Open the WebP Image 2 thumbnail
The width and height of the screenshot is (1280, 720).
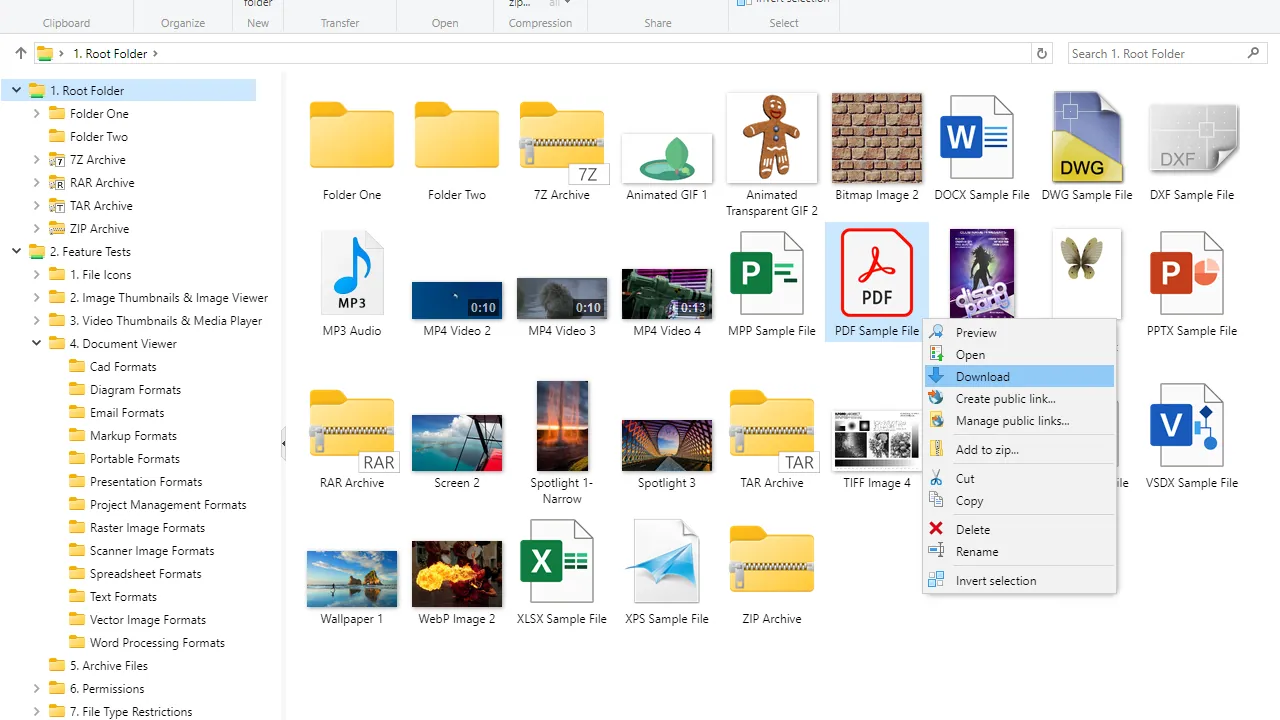pyautogui.click(x=457, y=574)
